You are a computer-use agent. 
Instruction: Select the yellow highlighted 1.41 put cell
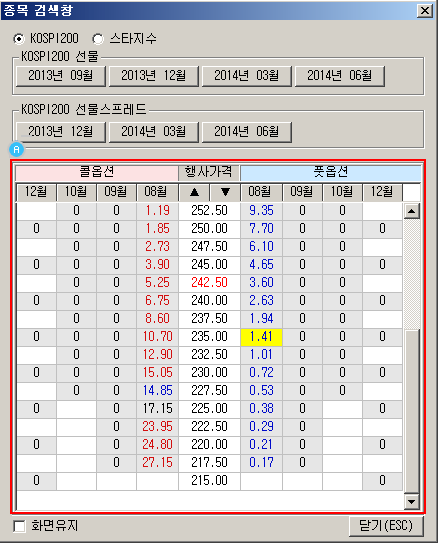261,337
